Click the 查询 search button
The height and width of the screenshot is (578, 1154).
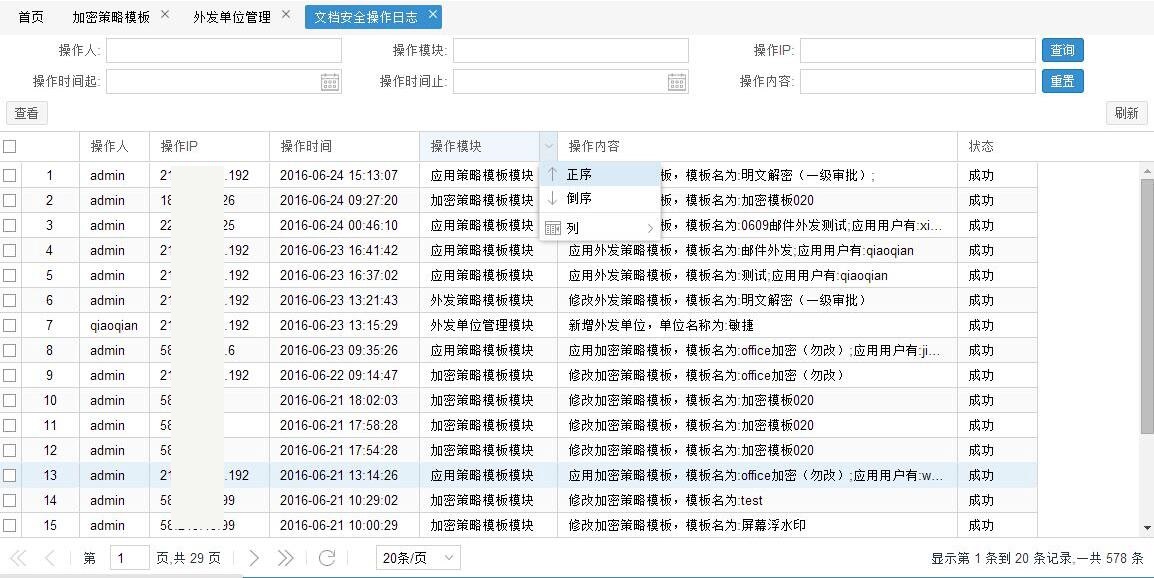point(1062,50)
